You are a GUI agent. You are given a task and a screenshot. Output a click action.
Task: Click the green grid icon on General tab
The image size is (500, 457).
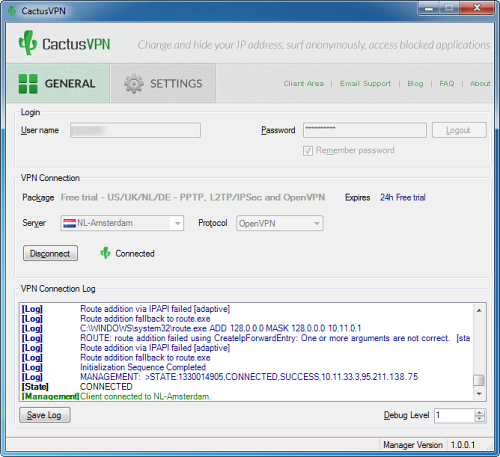28,84
